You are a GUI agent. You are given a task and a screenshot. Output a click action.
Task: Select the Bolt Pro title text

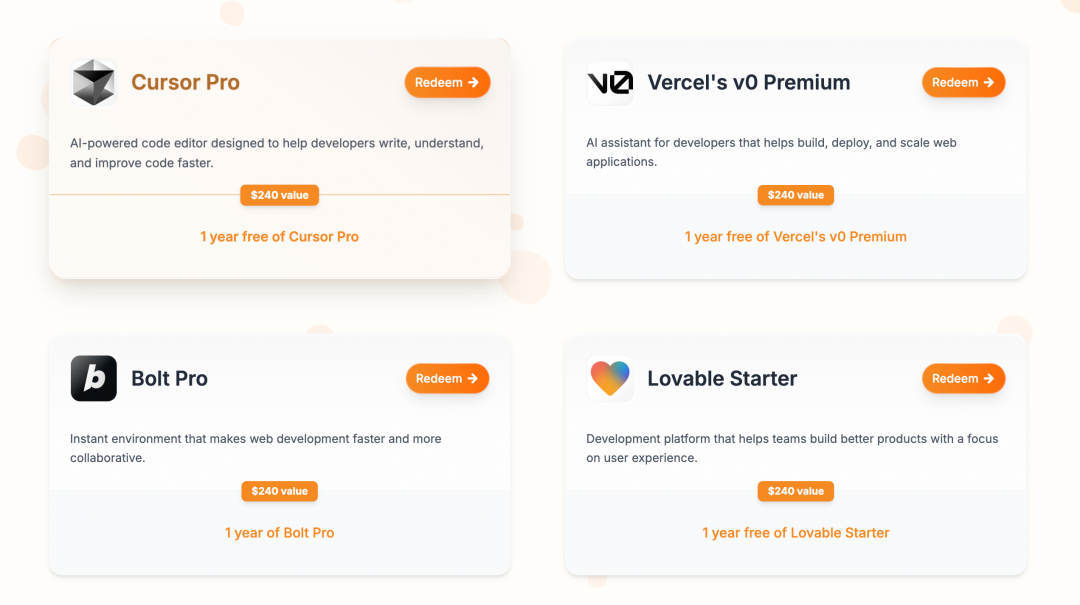tap(169, 378)
